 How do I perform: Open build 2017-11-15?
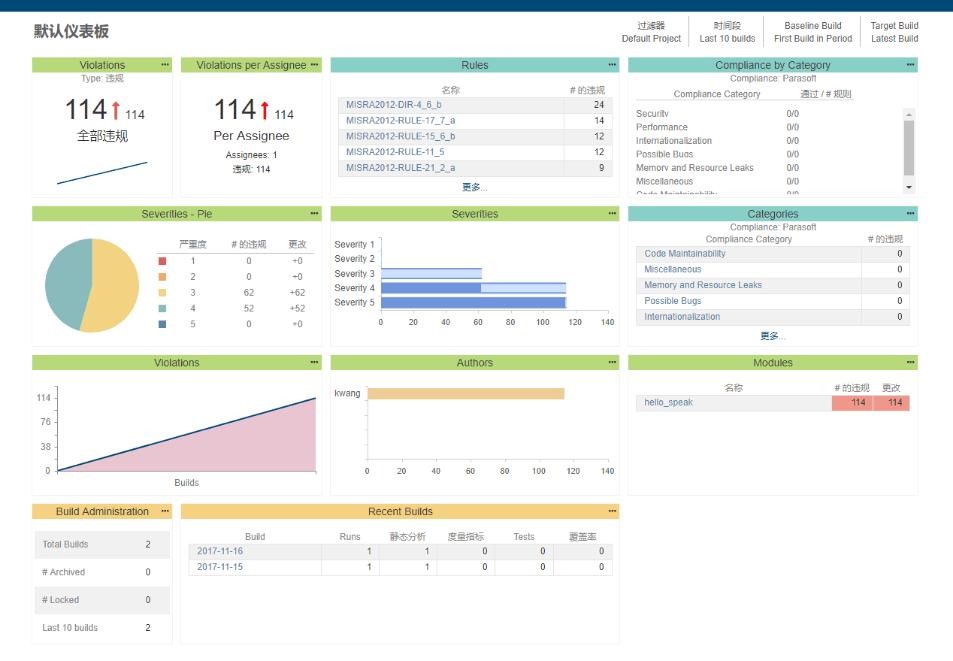click(x=219, y=567)
